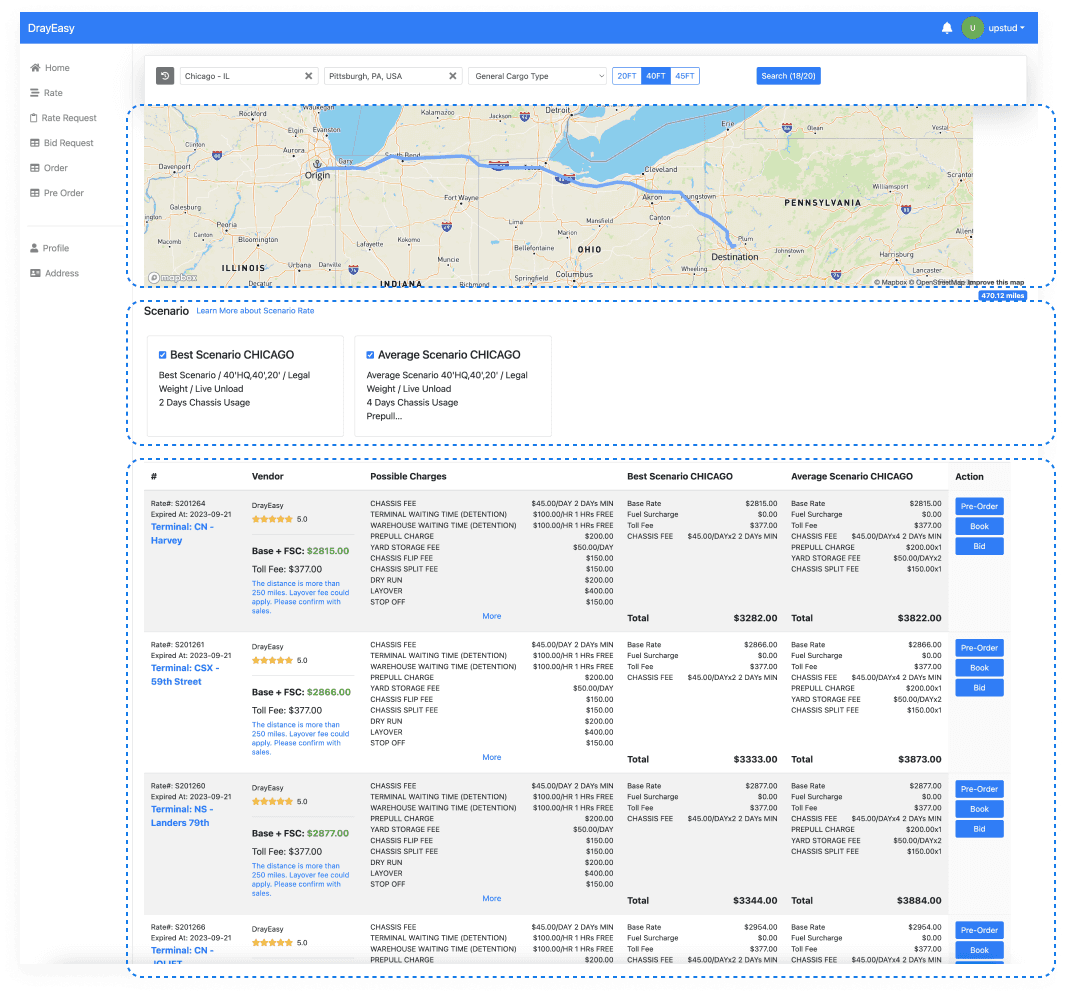Select the 20FT container size

pos(627,76)
